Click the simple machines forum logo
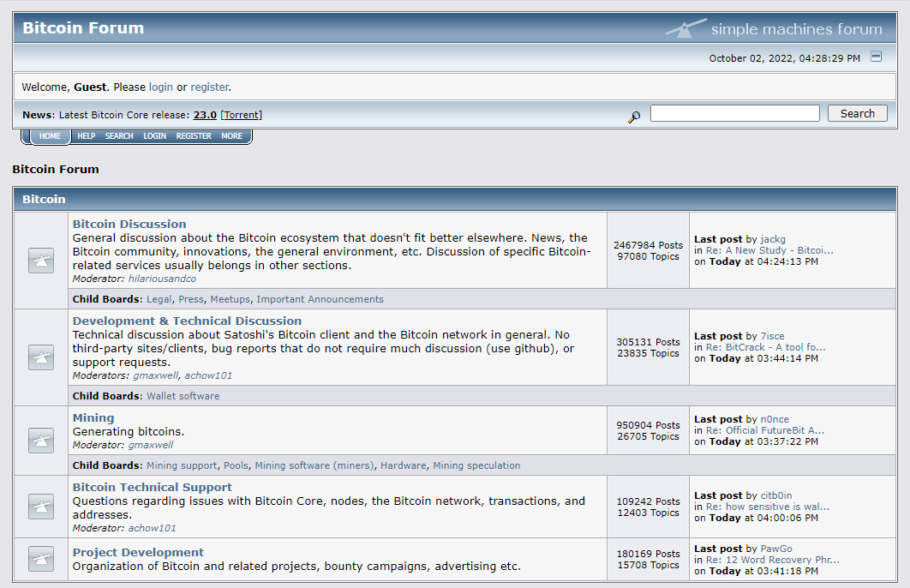This screenshot has height=588, width=910. (x=774, y=28)
